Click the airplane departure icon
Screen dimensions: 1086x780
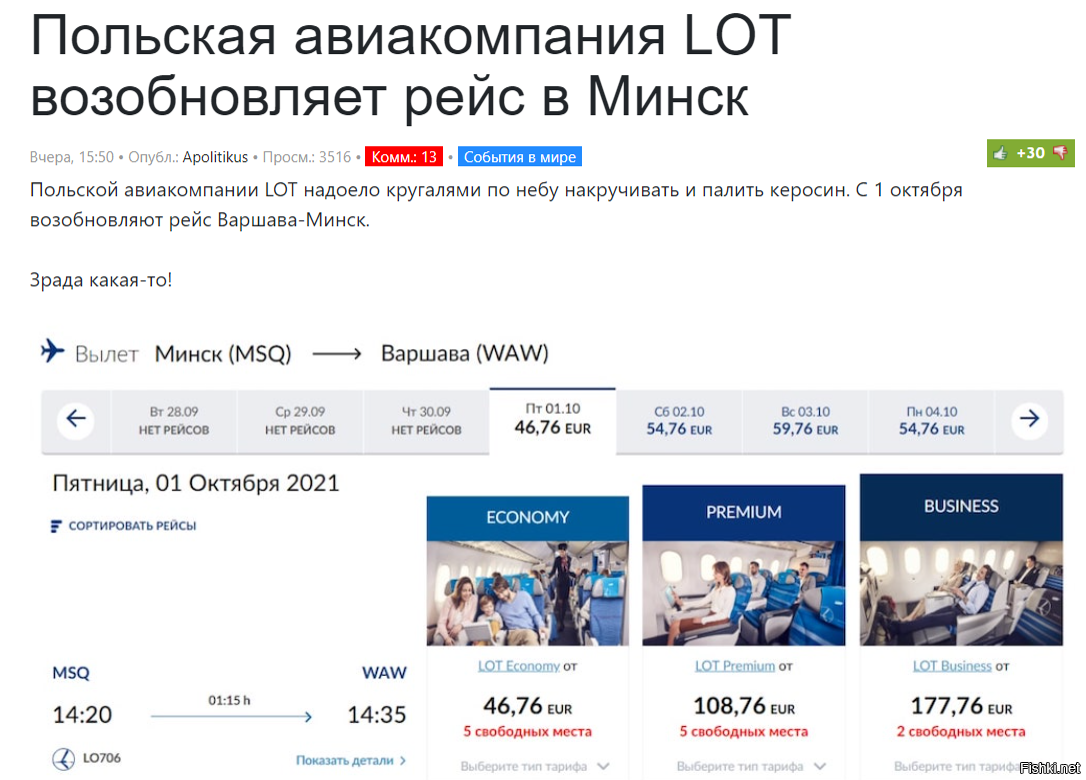point(52,351)
